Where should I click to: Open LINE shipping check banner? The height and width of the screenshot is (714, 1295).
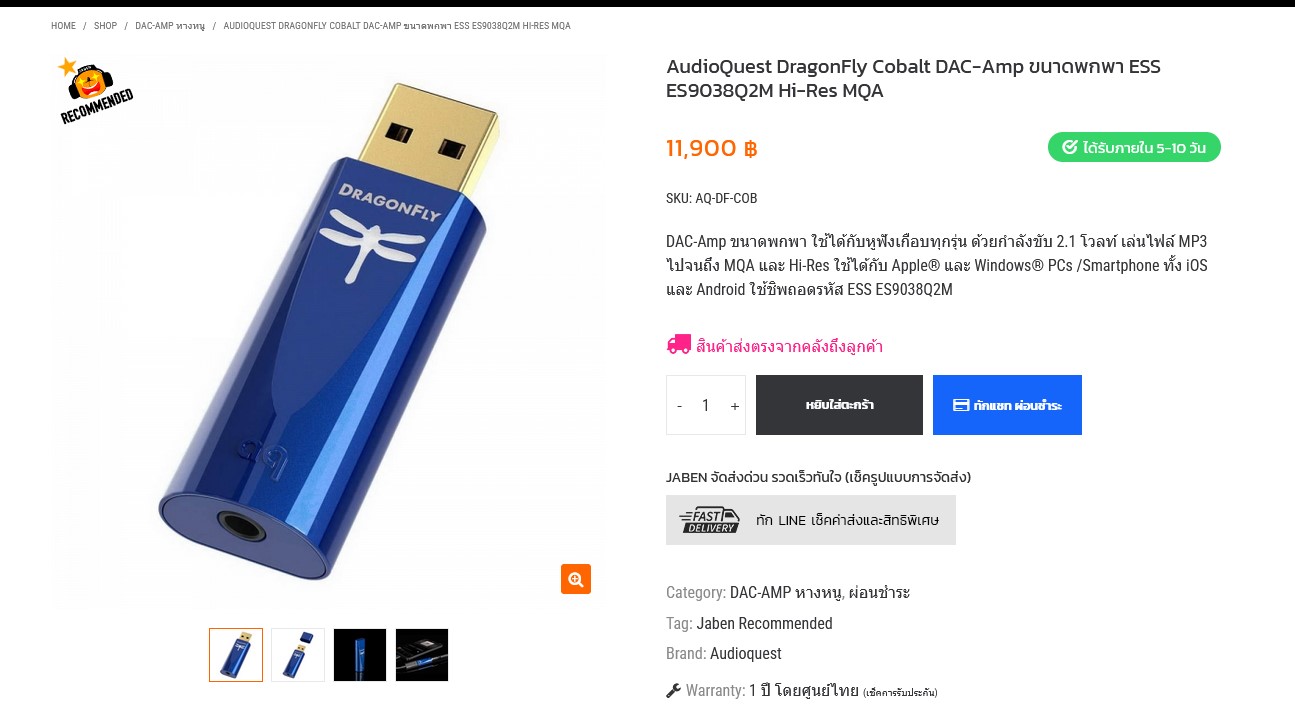(x=811, y=520)
